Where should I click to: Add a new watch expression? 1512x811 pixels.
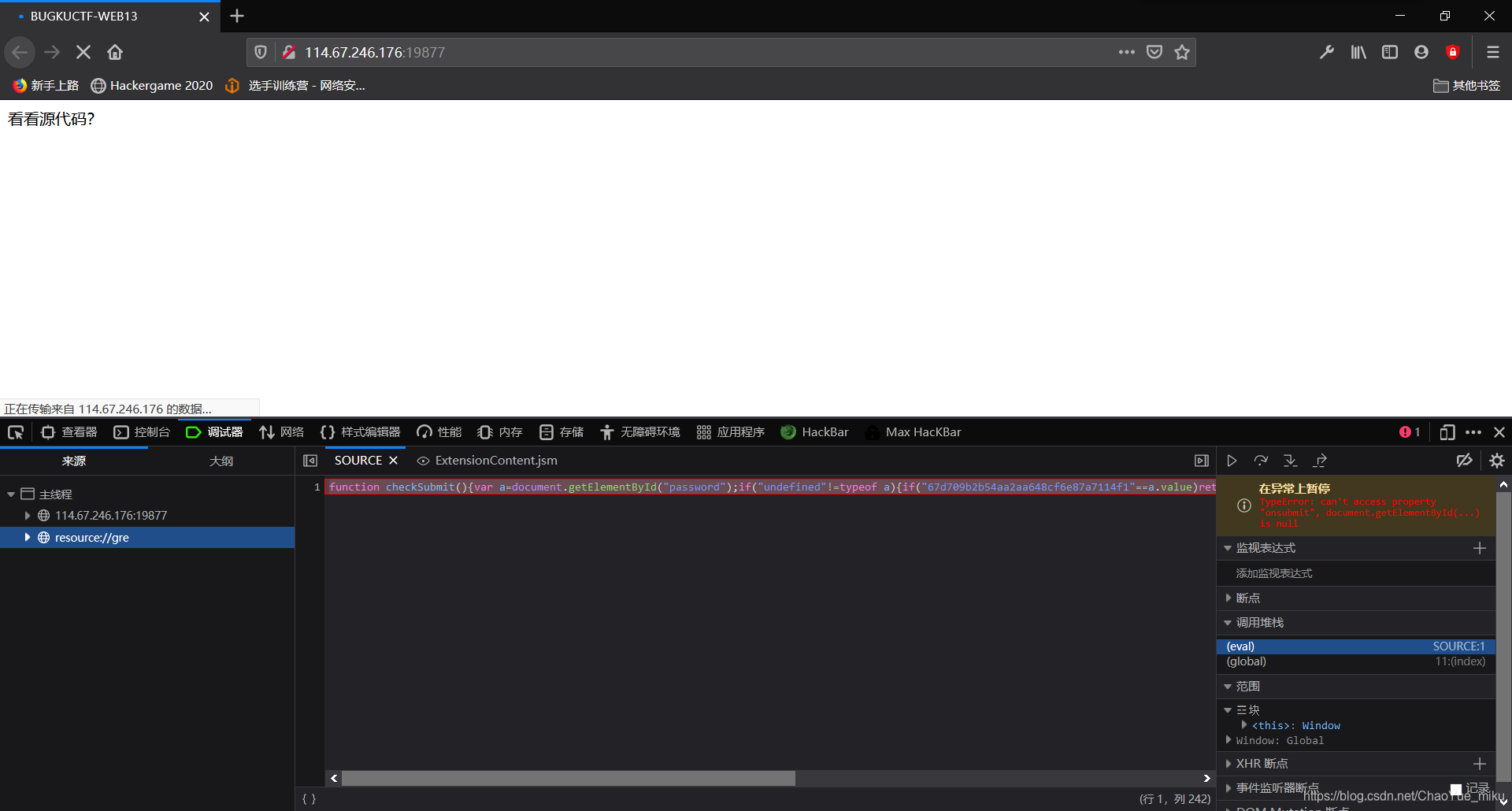pos(1480,547)
